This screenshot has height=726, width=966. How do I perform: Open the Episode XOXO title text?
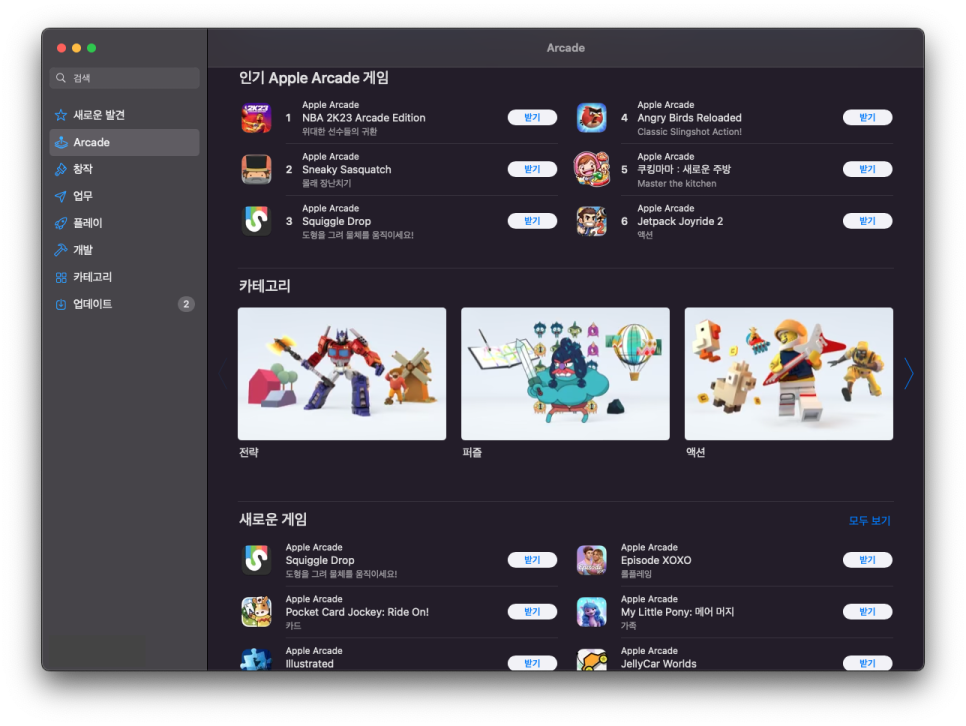[656, 560]
